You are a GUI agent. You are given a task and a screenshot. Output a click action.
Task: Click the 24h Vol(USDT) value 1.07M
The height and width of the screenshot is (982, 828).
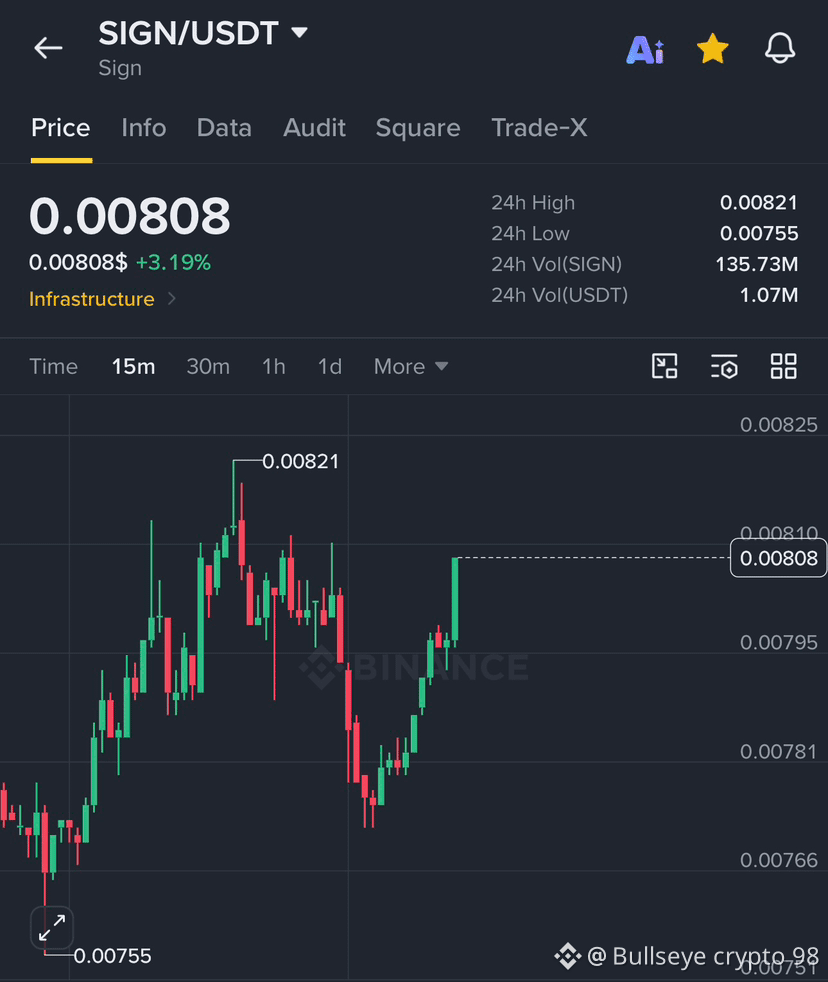pyautogui.click(x=769, y=295)
